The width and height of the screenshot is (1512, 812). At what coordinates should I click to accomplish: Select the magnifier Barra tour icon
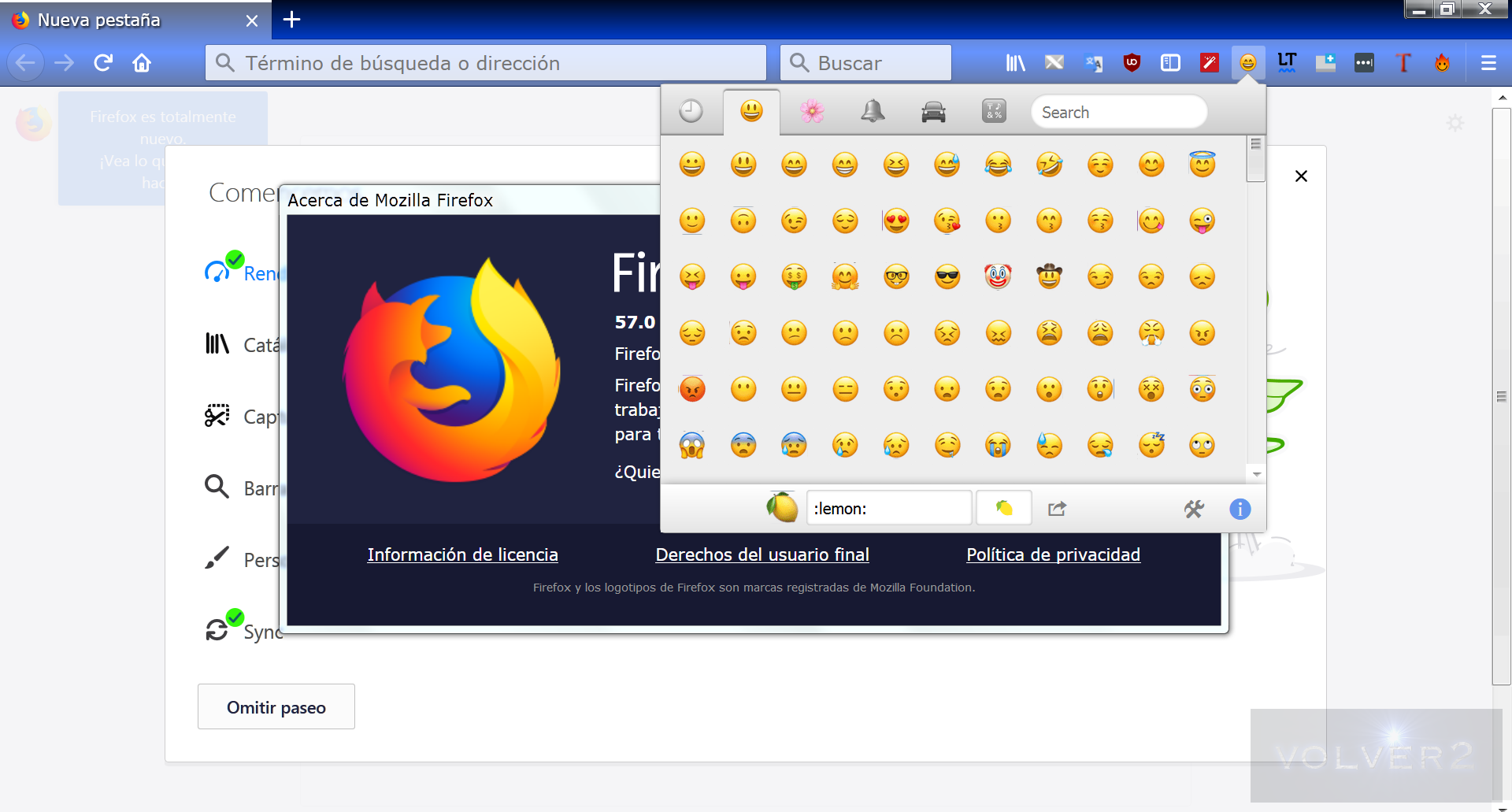click(x=217, y=487)
